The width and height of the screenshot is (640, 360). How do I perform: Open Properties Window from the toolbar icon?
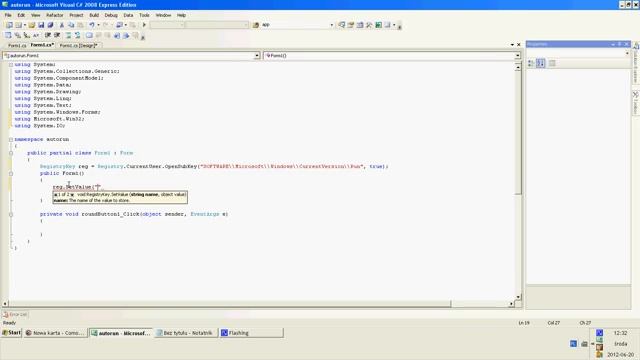351,25
